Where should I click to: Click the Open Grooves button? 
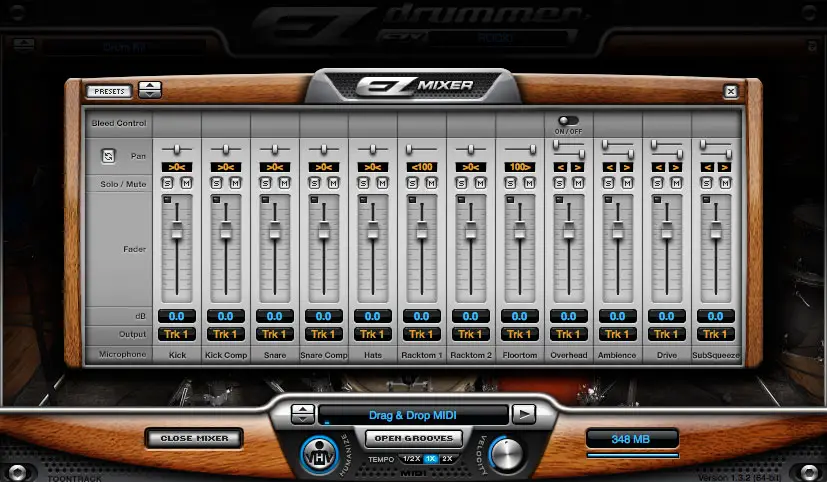point(414,438)
